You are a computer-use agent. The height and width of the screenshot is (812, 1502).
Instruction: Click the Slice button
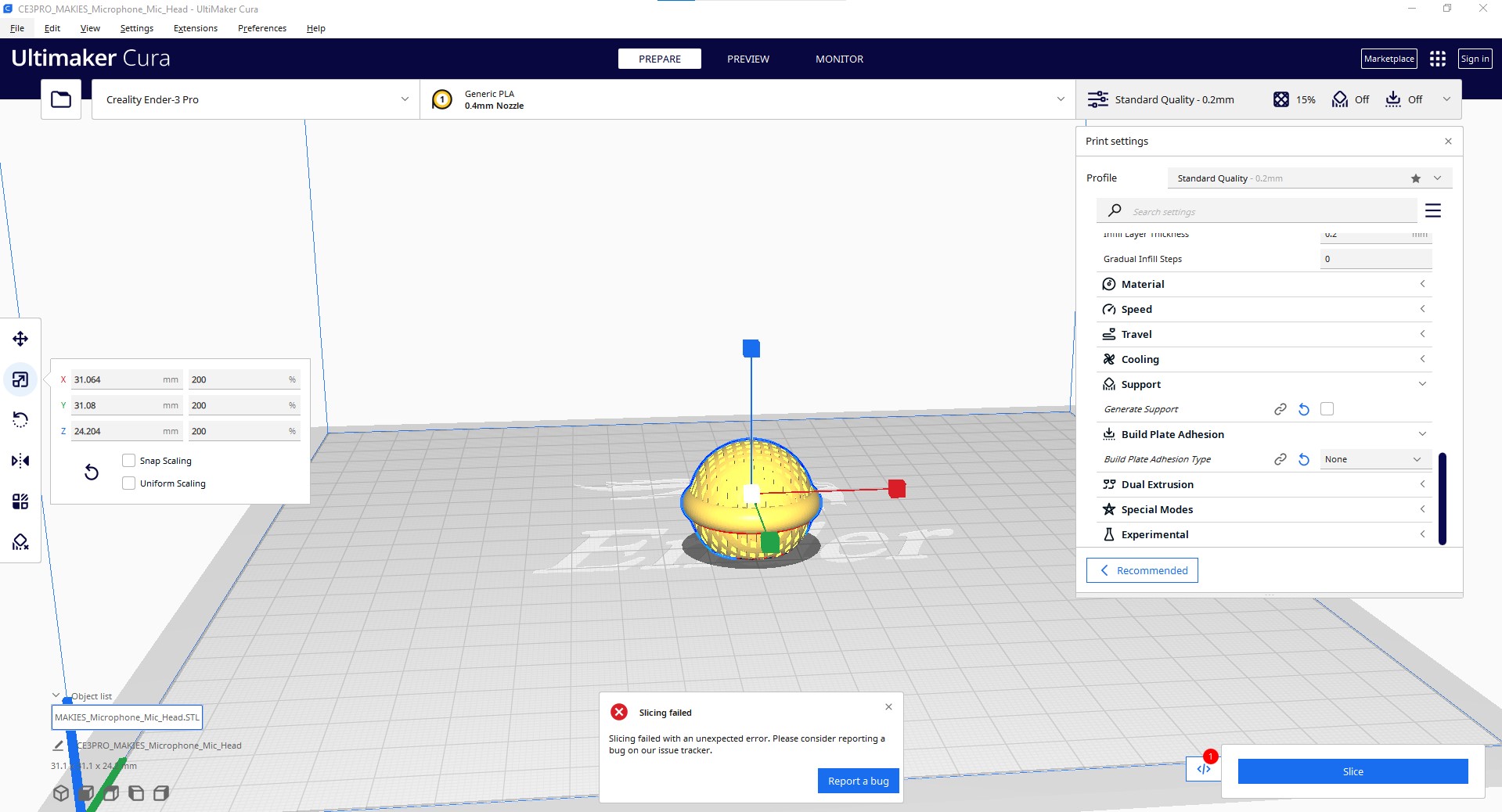[1353, 771]
